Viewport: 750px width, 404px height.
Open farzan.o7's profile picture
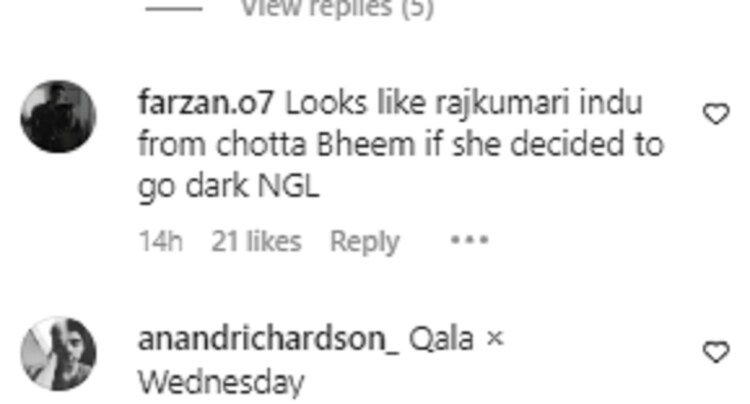pyautogui.click(x=58, y=117)
